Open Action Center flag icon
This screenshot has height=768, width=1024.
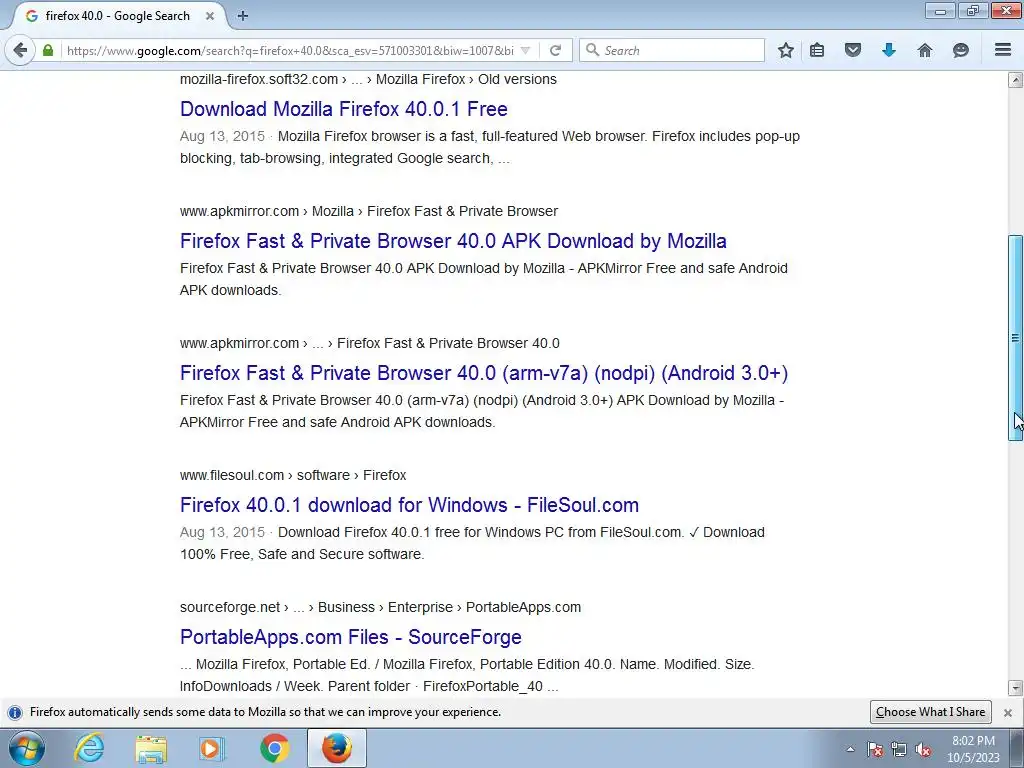[875, 750]
